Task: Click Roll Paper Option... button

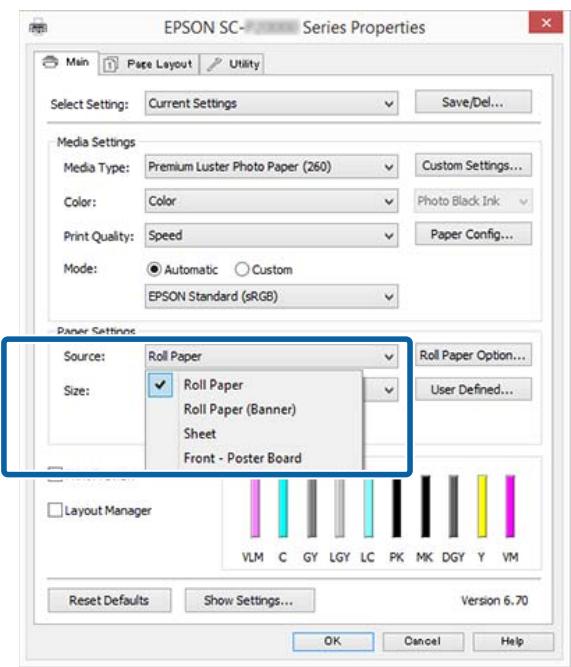Action: tap(473, 355)
